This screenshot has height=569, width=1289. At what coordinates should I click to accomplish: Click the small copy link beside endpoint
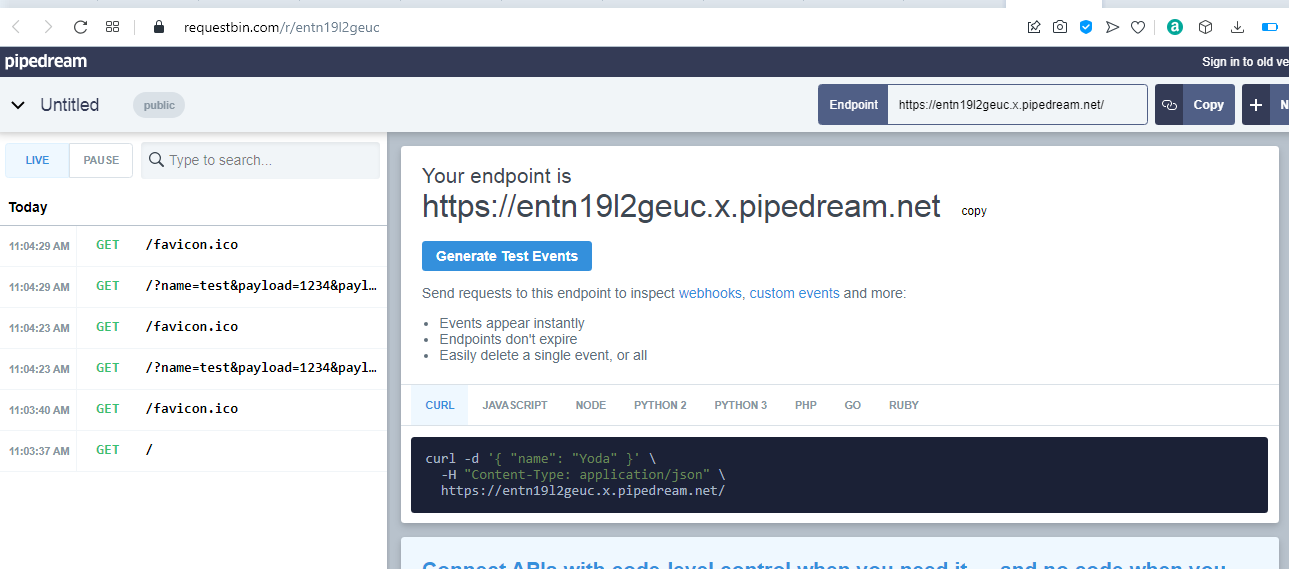point(974,211)
